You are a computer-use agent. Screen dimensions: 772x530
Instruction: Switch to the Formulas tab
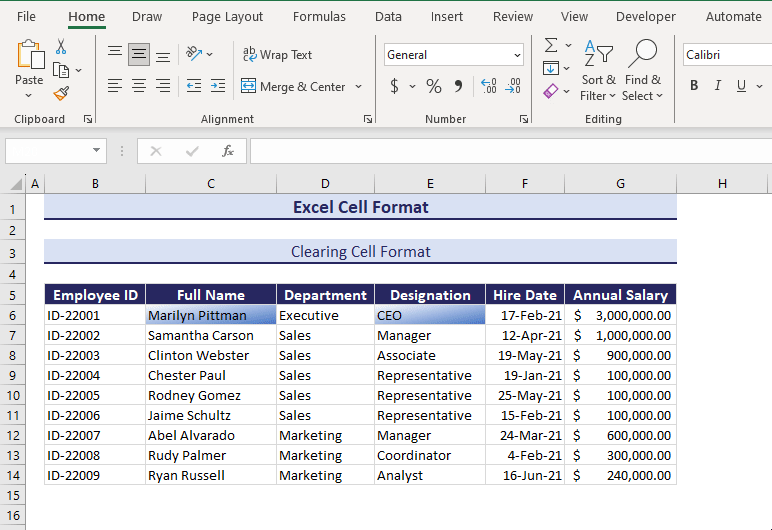(319, 16)
